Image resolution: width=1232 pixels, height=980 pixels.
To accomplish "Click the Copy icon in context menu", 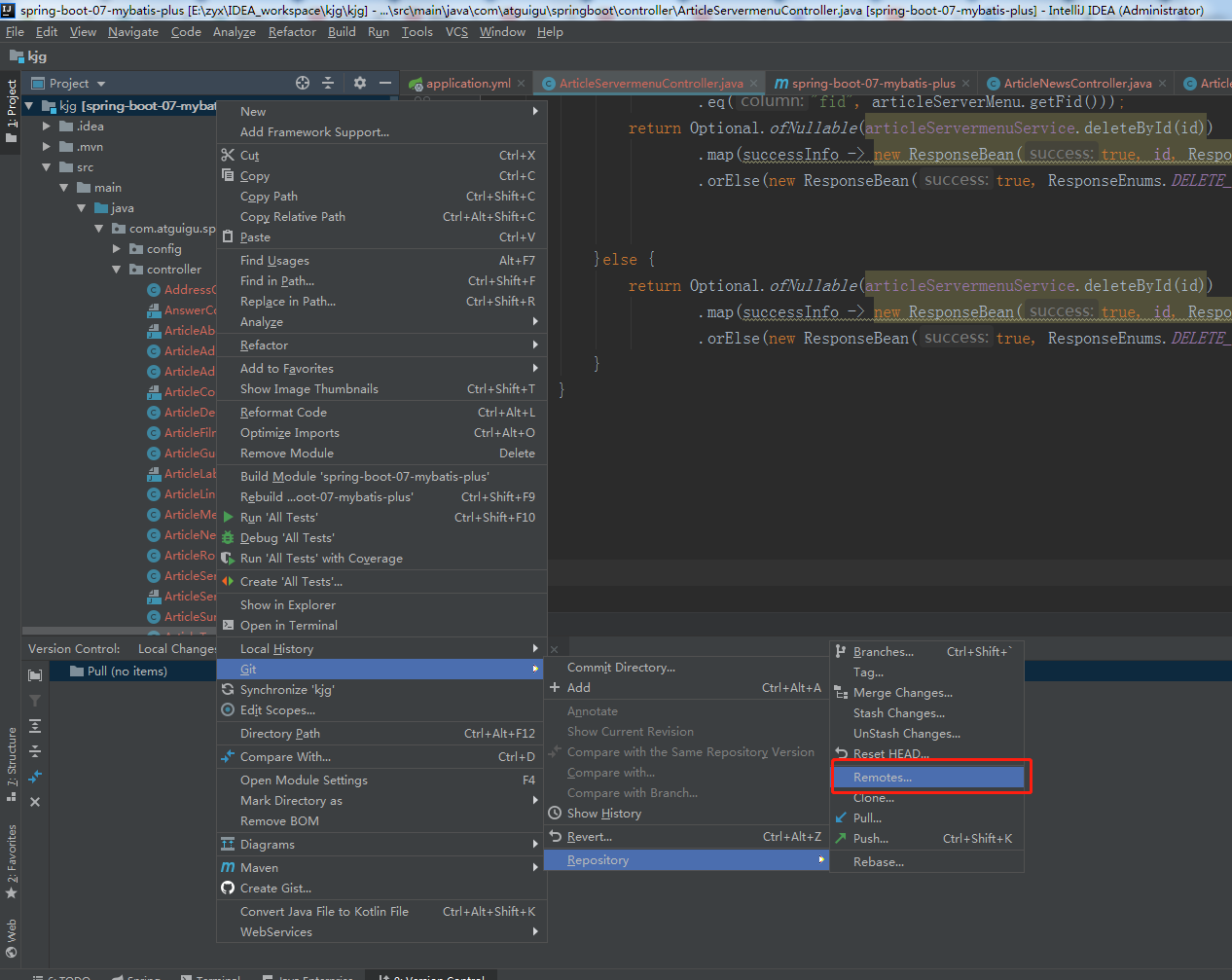I will pos(228,175).
